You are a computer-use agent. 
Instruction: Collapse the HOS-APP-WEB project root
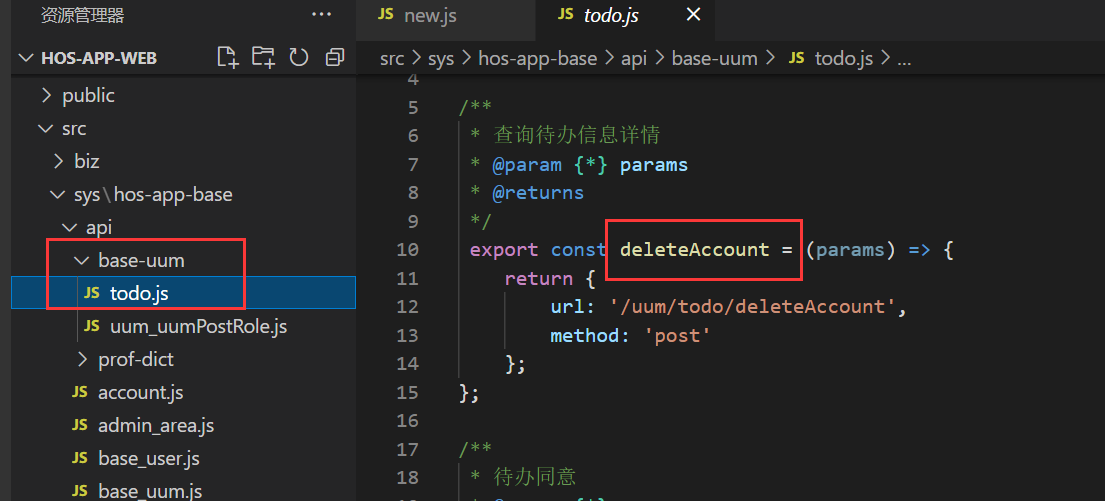pos(98,58)
